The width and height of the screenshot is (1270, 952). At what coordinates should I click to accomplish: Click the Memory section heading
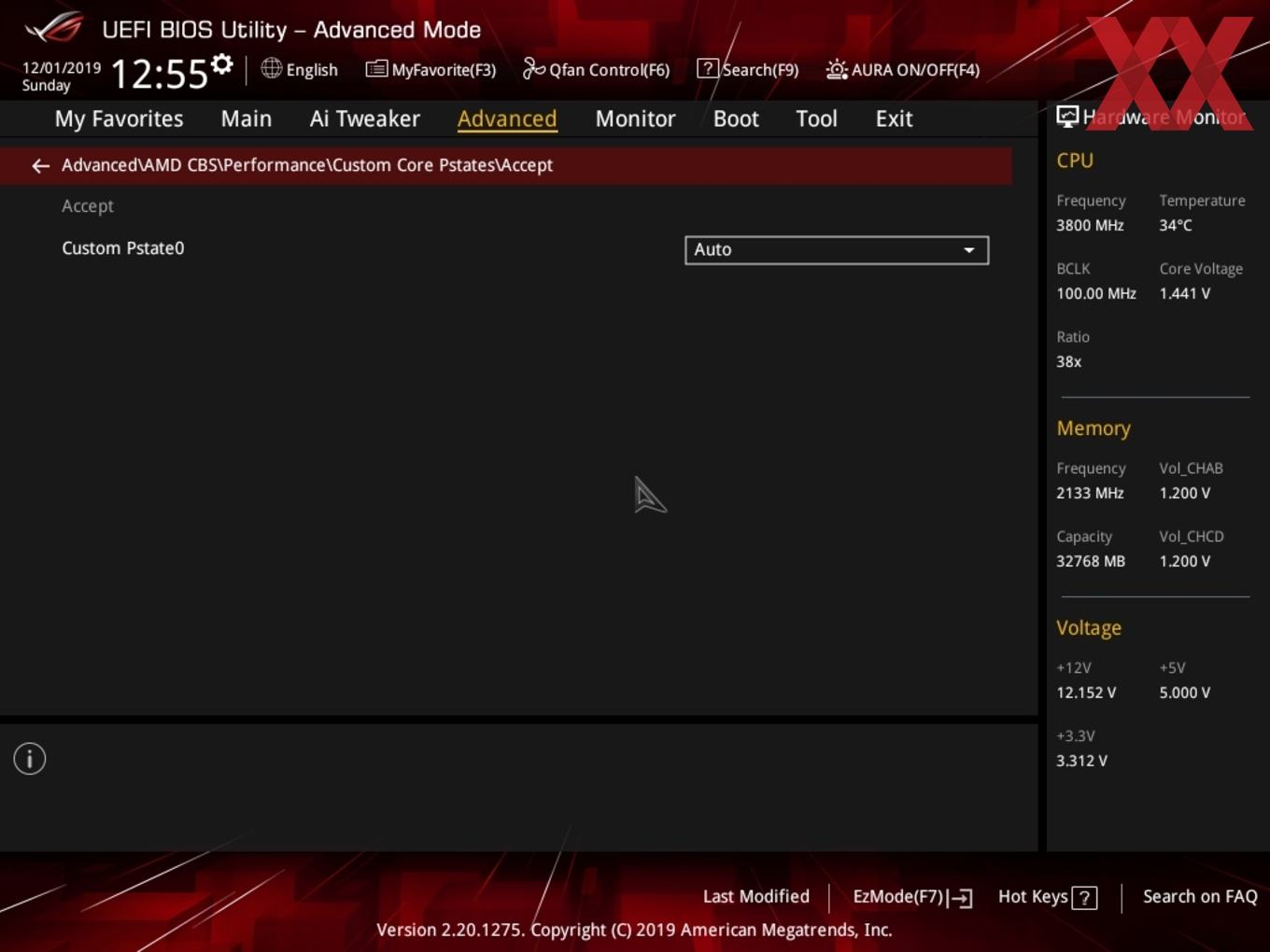pos(1094,428)
